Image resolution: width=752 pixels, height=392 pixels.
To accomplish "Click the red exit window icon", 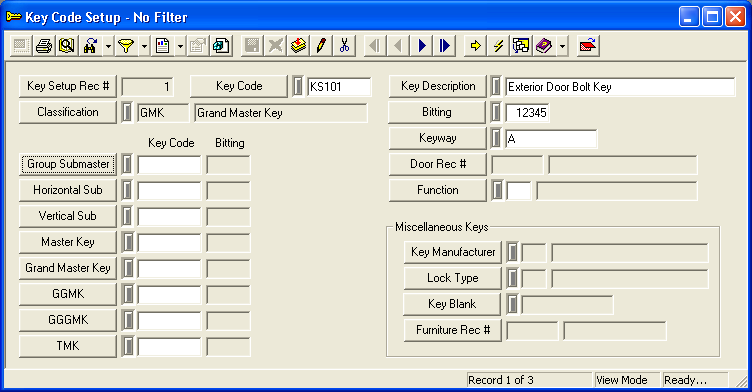I will [588, 46].
